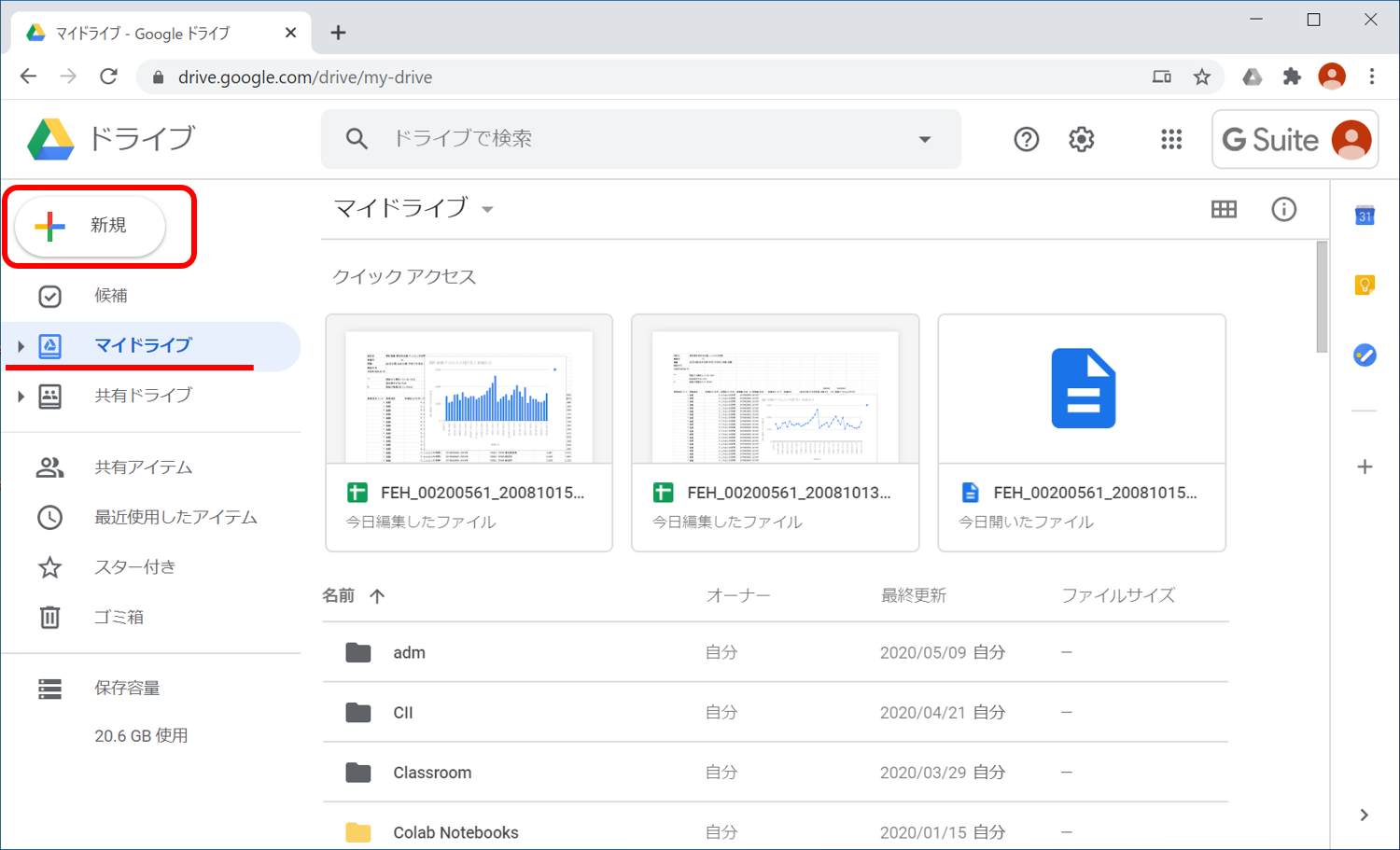Open Google Calendar side panel icon

coord(1365,216)
